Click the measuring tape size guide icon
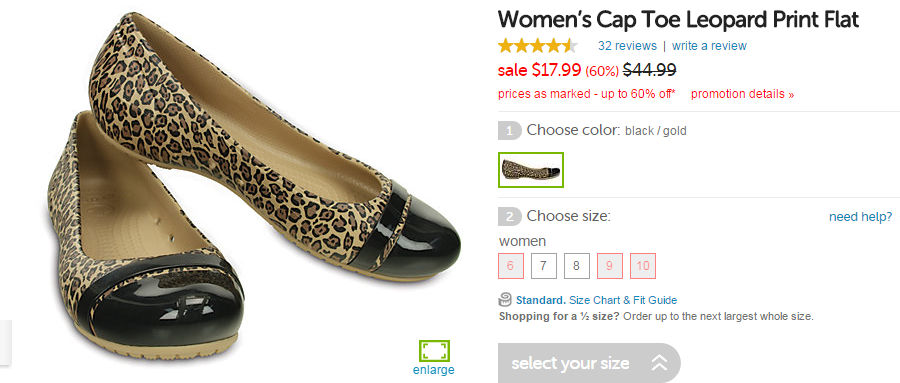Image resolution: width=900 pixels, height=383 pixels. (505, 300)
